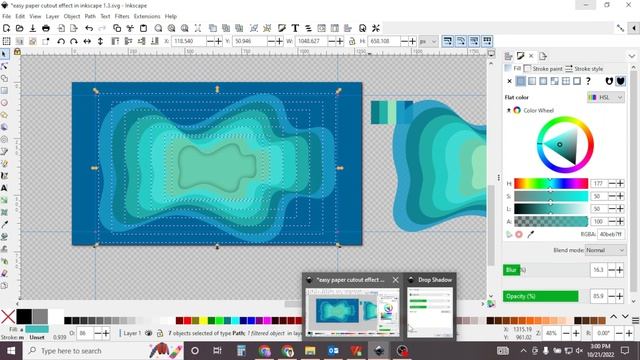Open the Blend mode Normal dropdown
Screen dimensions: 640x360
(x=605, y=250)
